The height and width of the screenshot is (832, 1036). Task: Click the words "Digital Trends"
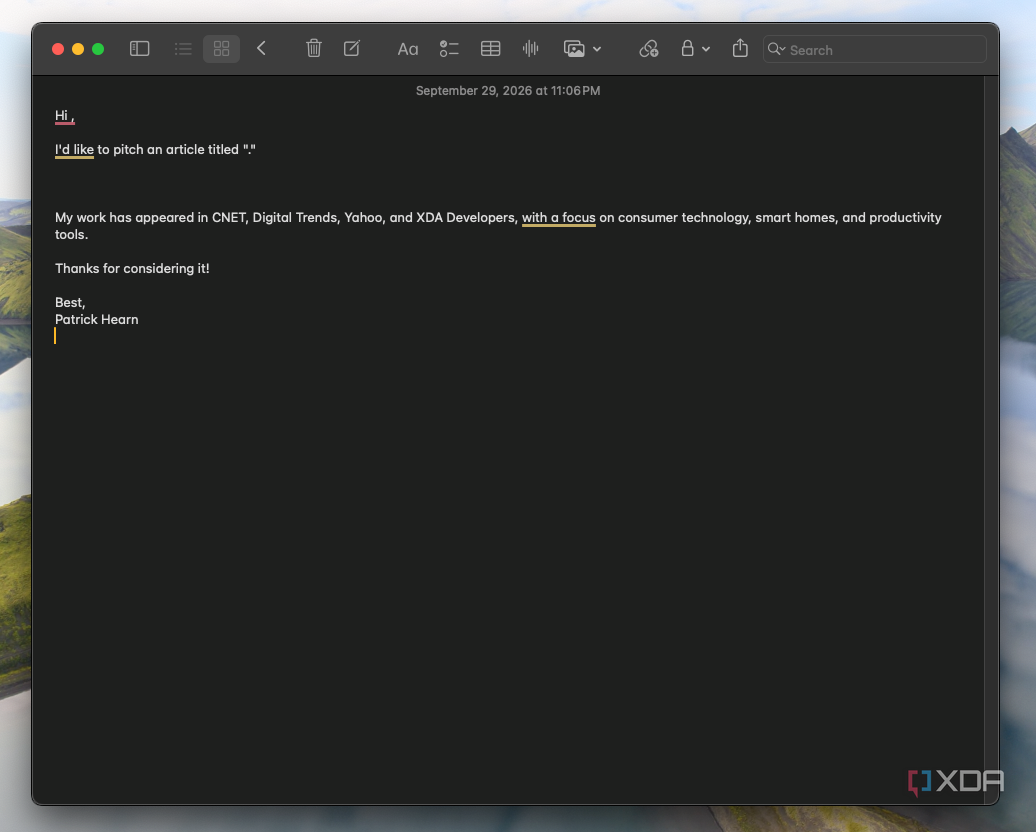[296, 218]
